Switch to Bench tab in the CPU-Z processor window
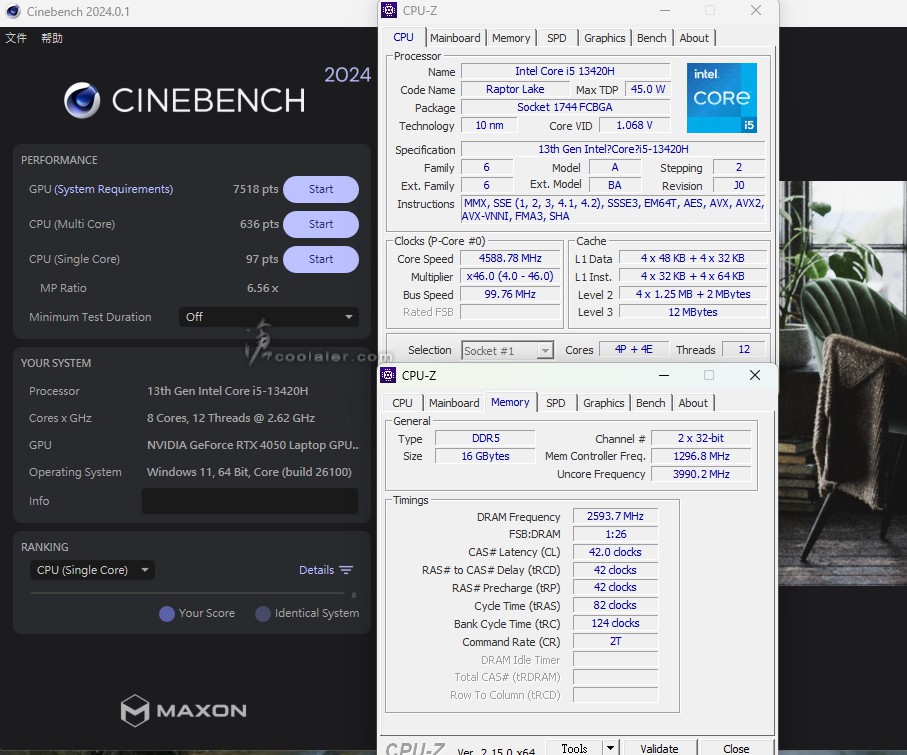The image size is (907, 755). tap(651, 38)
